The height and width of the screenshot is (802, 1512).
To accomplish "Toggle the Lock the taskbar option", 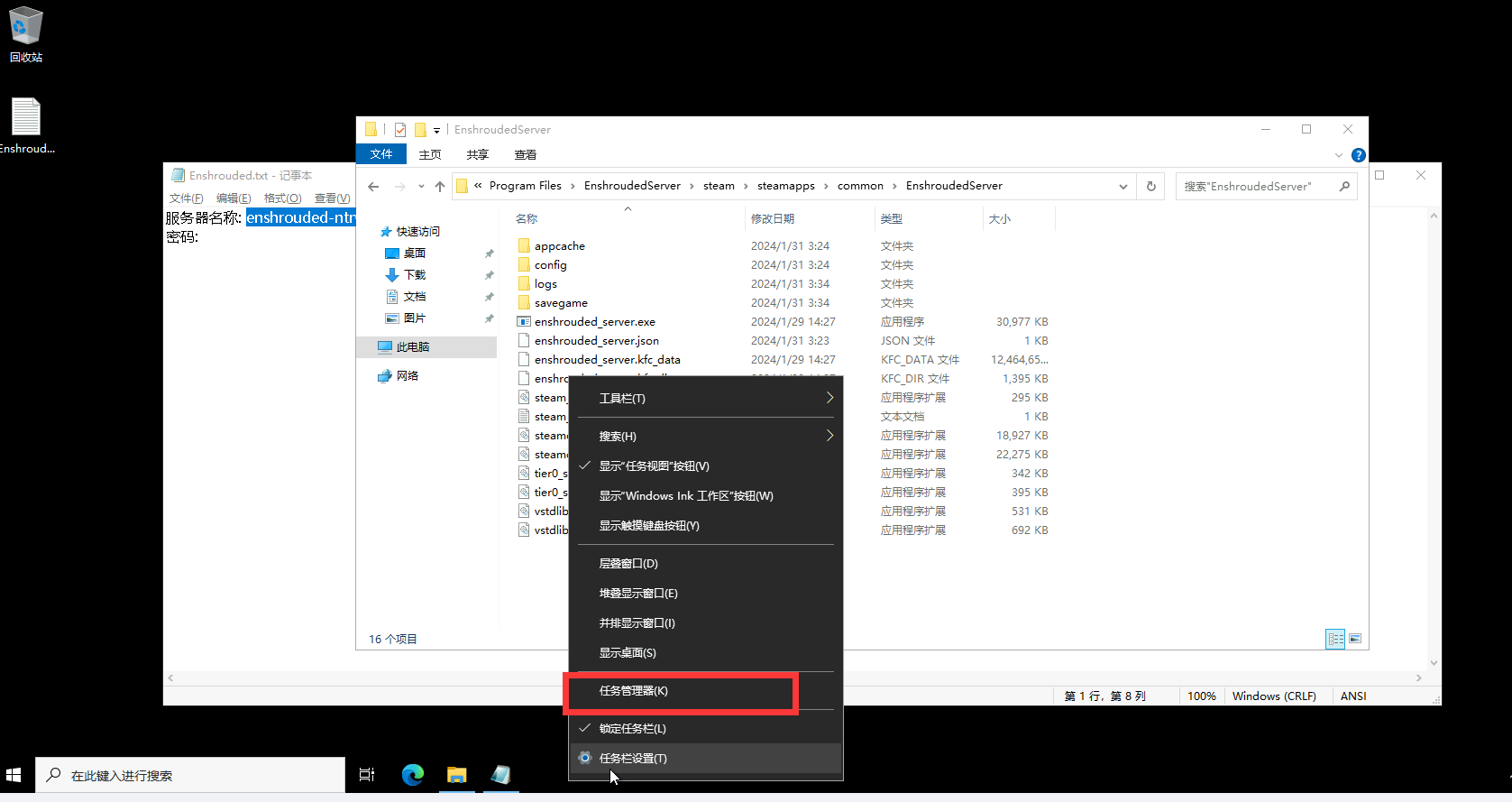I will click(706, 729).
